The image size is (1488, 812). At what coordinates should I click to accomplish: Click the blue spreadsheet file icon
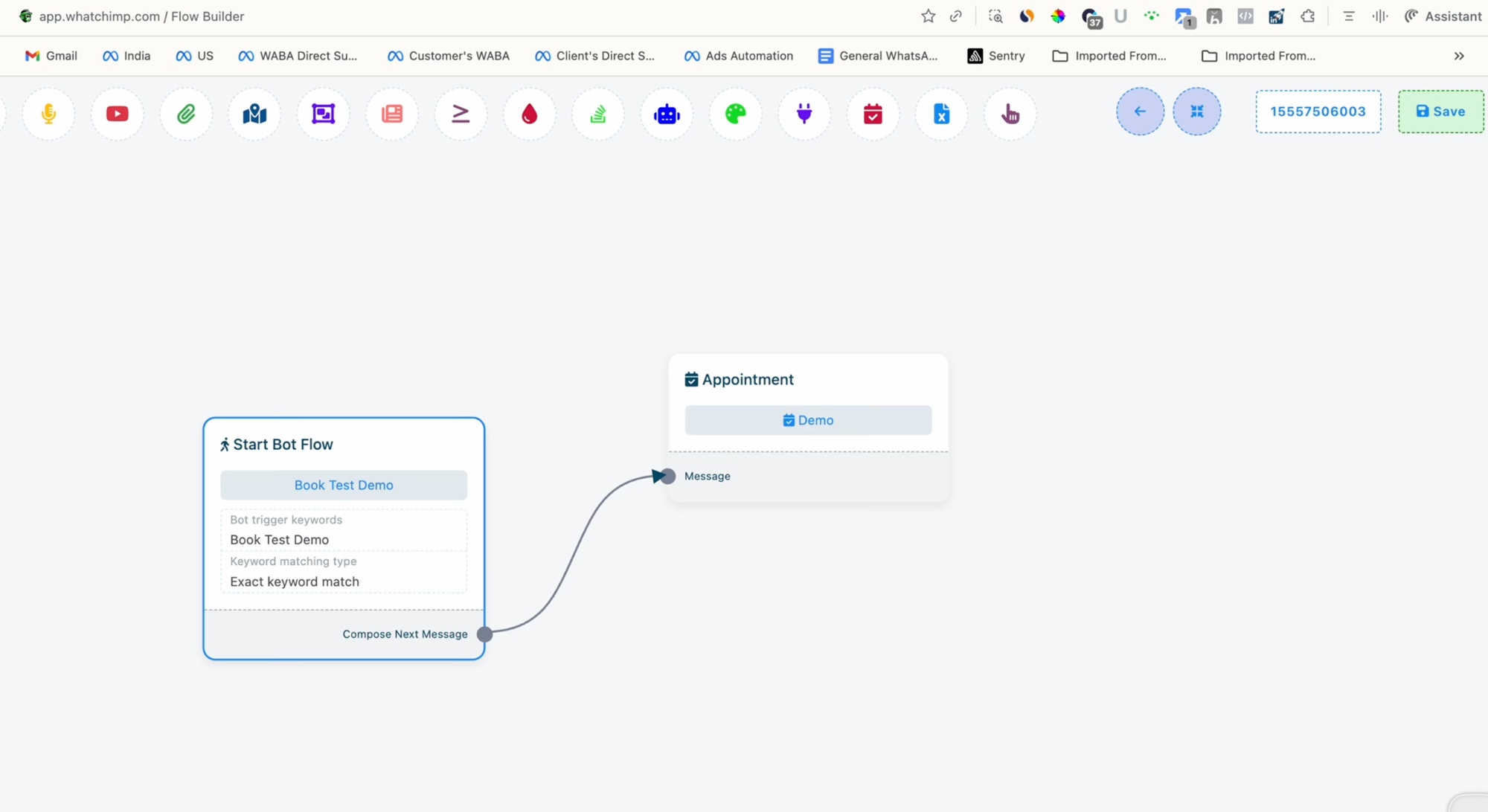[x=941, y=114]
